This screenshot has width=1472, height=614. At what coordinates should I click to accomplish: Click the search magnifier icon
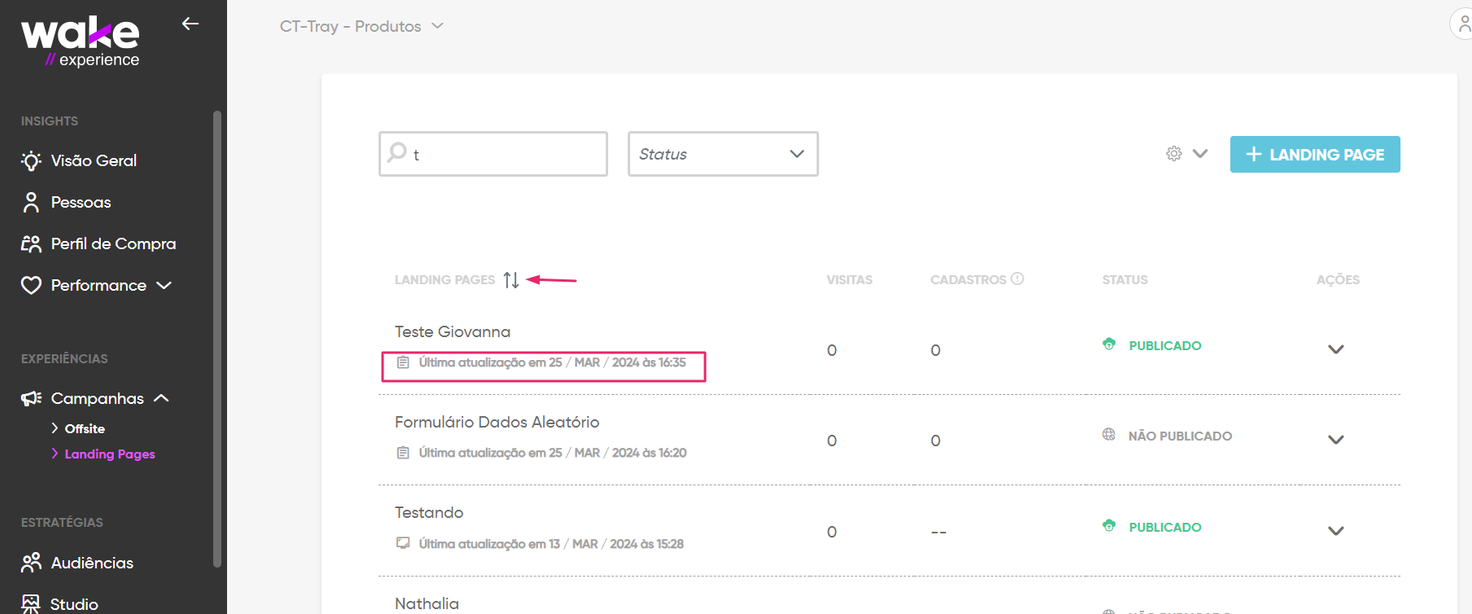397,152
